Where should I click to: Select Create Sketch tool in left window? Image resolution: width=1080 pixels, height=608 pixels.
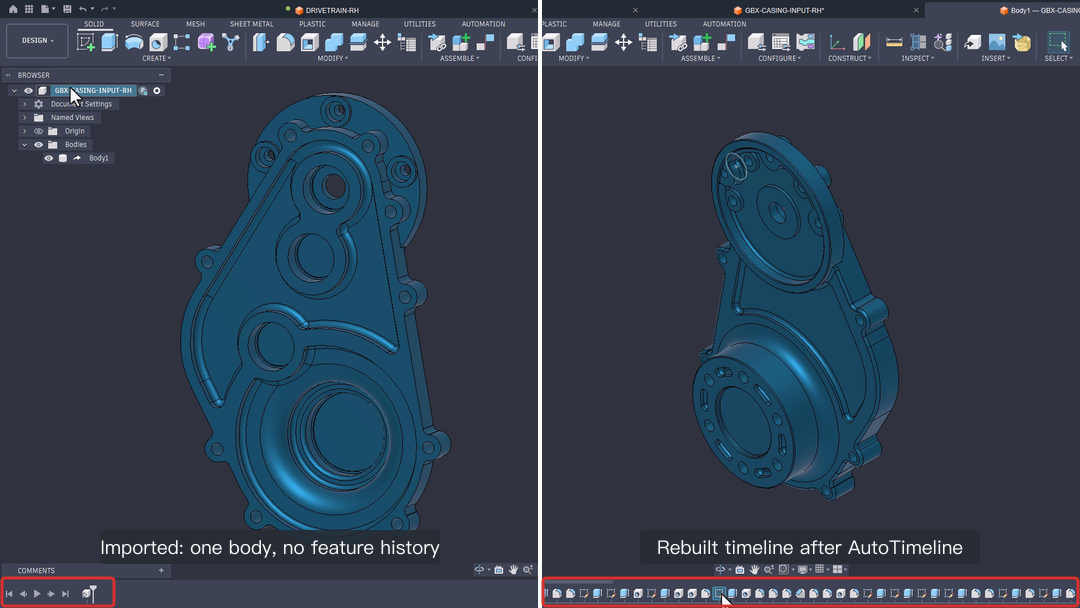click(x=86, y=42)
